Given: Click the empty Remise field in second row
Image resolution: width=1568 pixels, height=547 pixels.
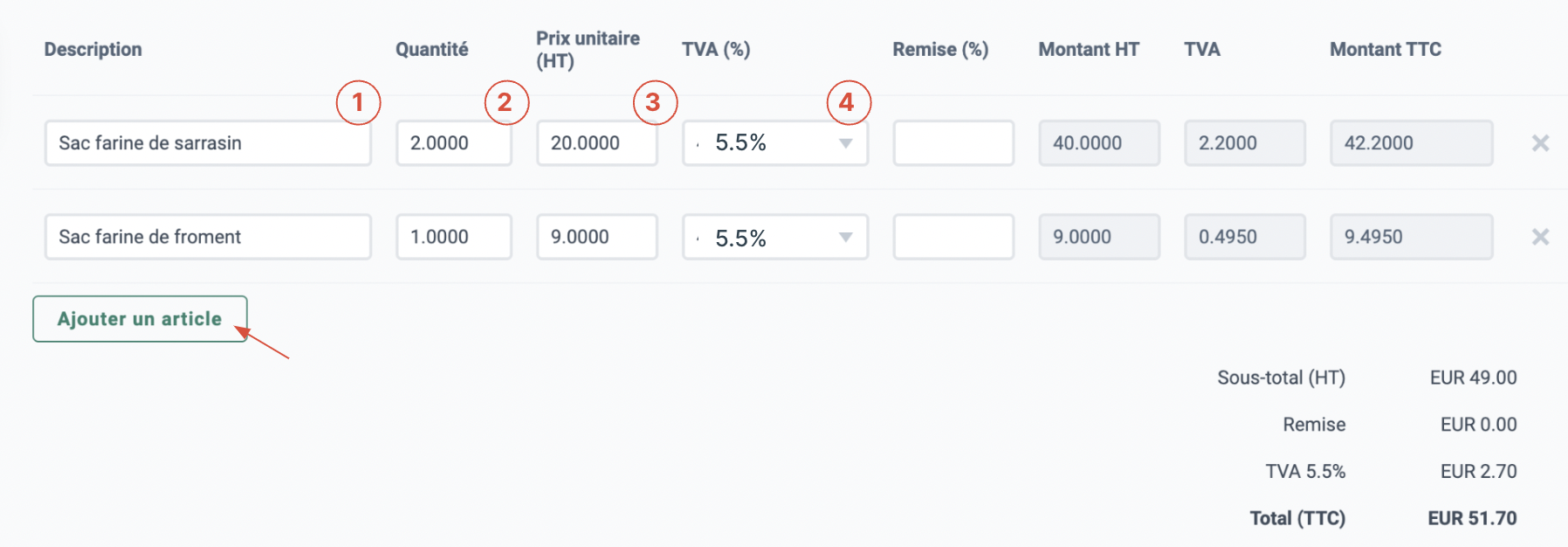Looking at the screenshot, I should (x=953, y=237).
